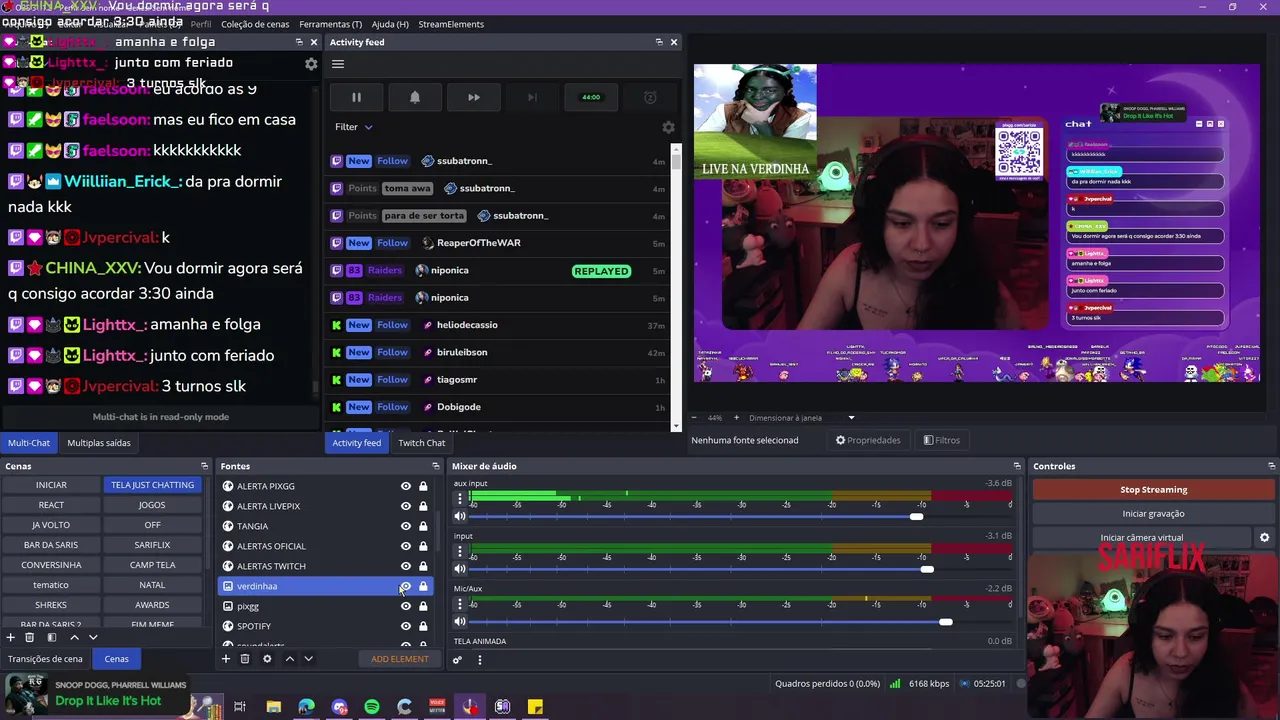Open virtual camera settings gear
Screen dimensions: 1280x720
[x=1264, y=538]
